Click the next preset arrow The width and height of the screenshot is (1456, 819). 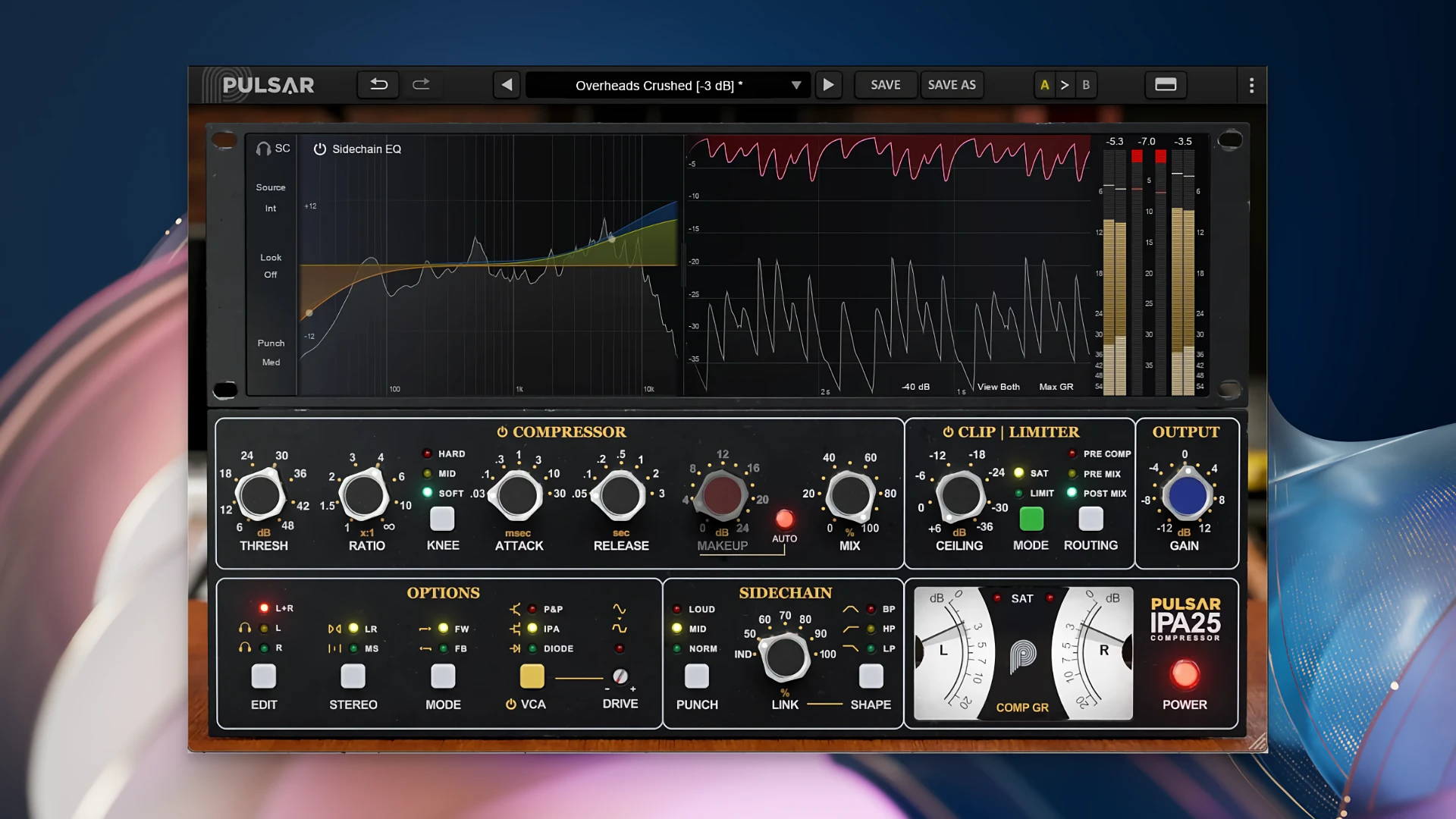click(x=828, y=85)
